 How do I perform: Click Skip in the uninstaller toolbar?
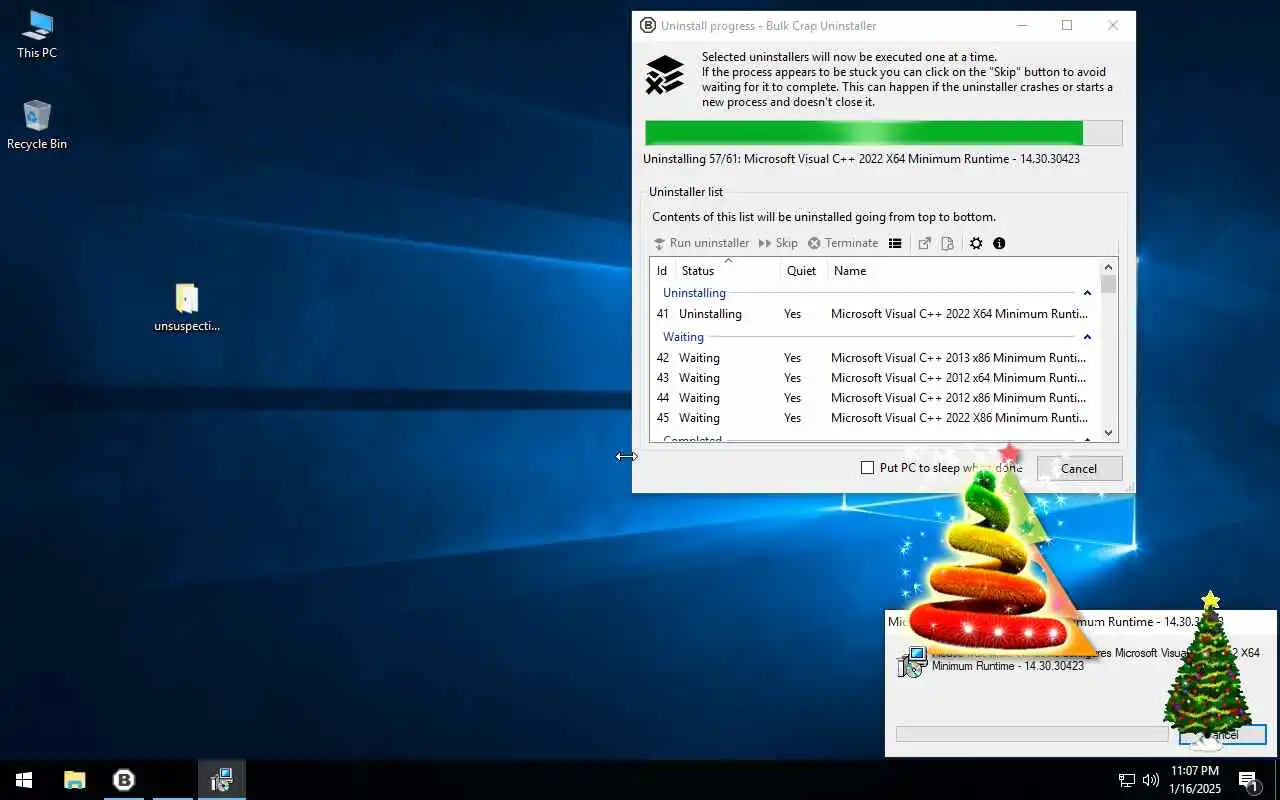778,243
